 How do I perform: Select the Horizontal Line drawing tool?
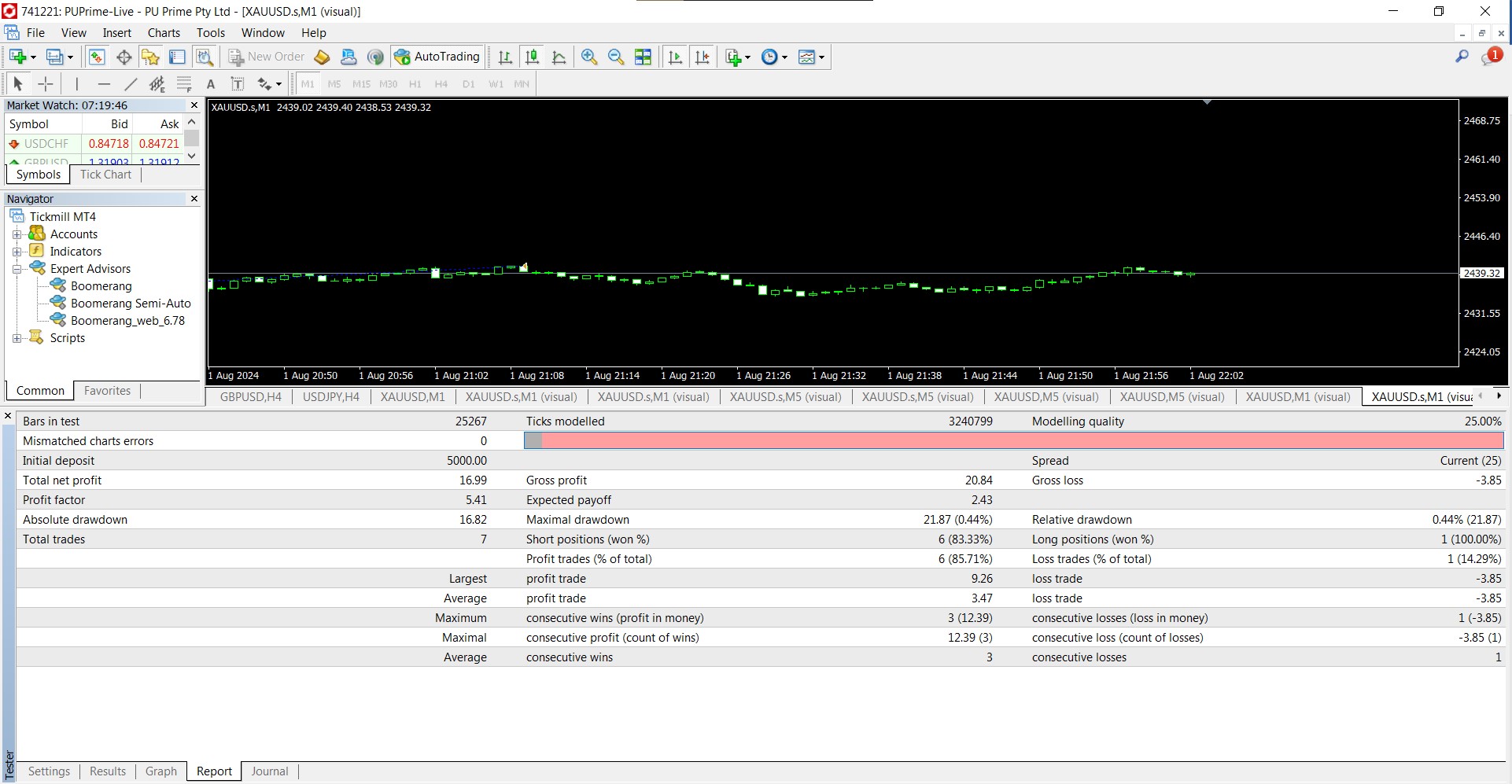pyautogui.click(x=104, y=83)
